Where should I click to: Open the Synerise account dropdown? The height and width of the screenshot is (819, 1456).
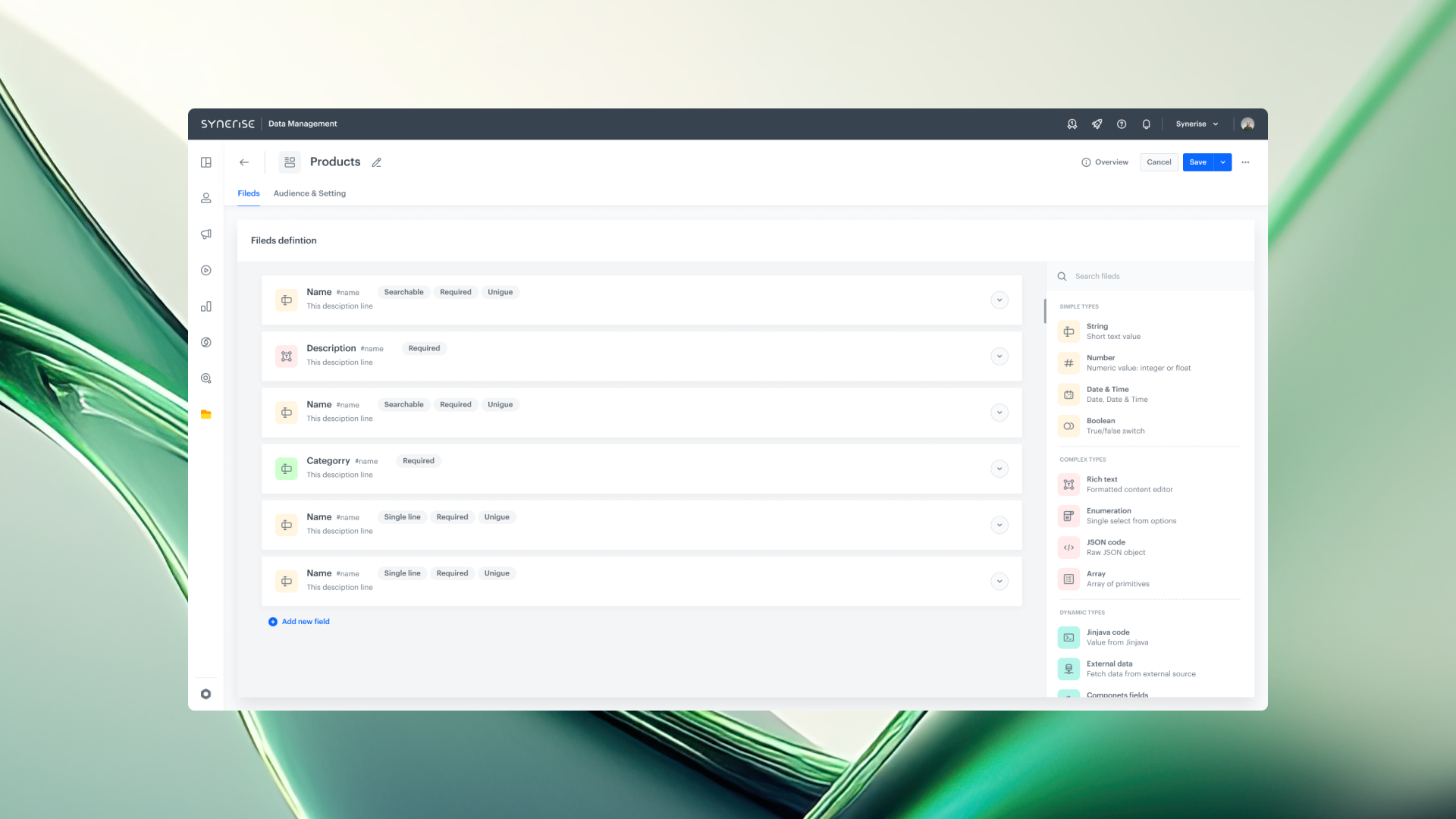point(1197,124)
